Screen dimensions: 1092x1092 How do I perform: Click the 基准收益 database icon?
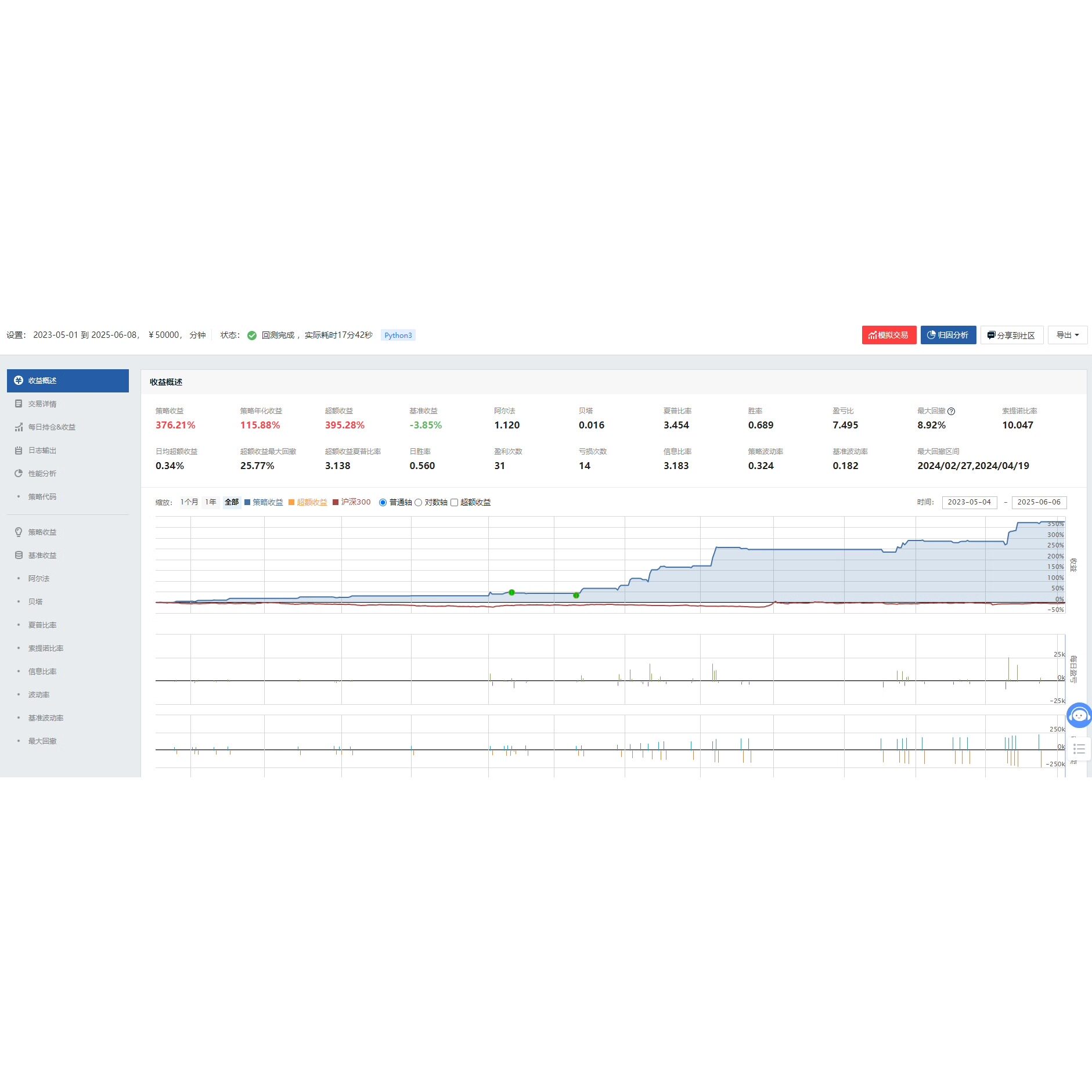[x=19, y=556]
